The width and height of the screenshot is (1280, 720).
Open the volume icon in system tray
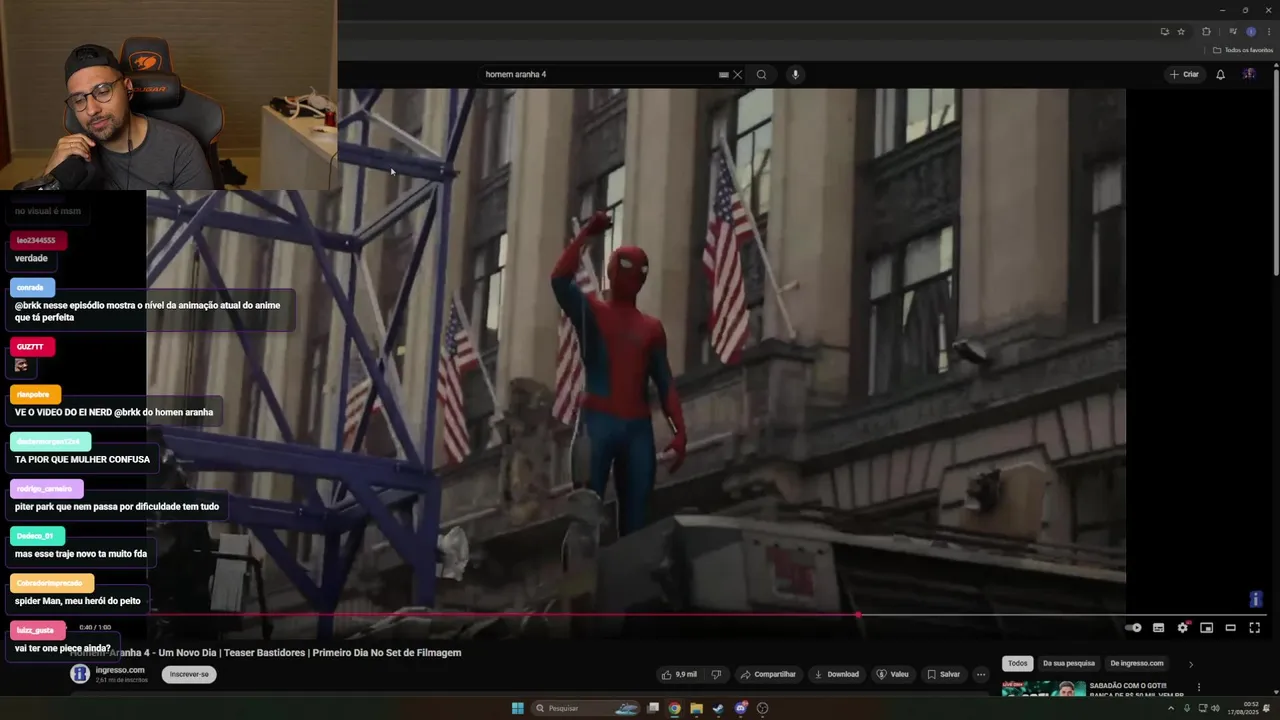[x=1215, y=708]
